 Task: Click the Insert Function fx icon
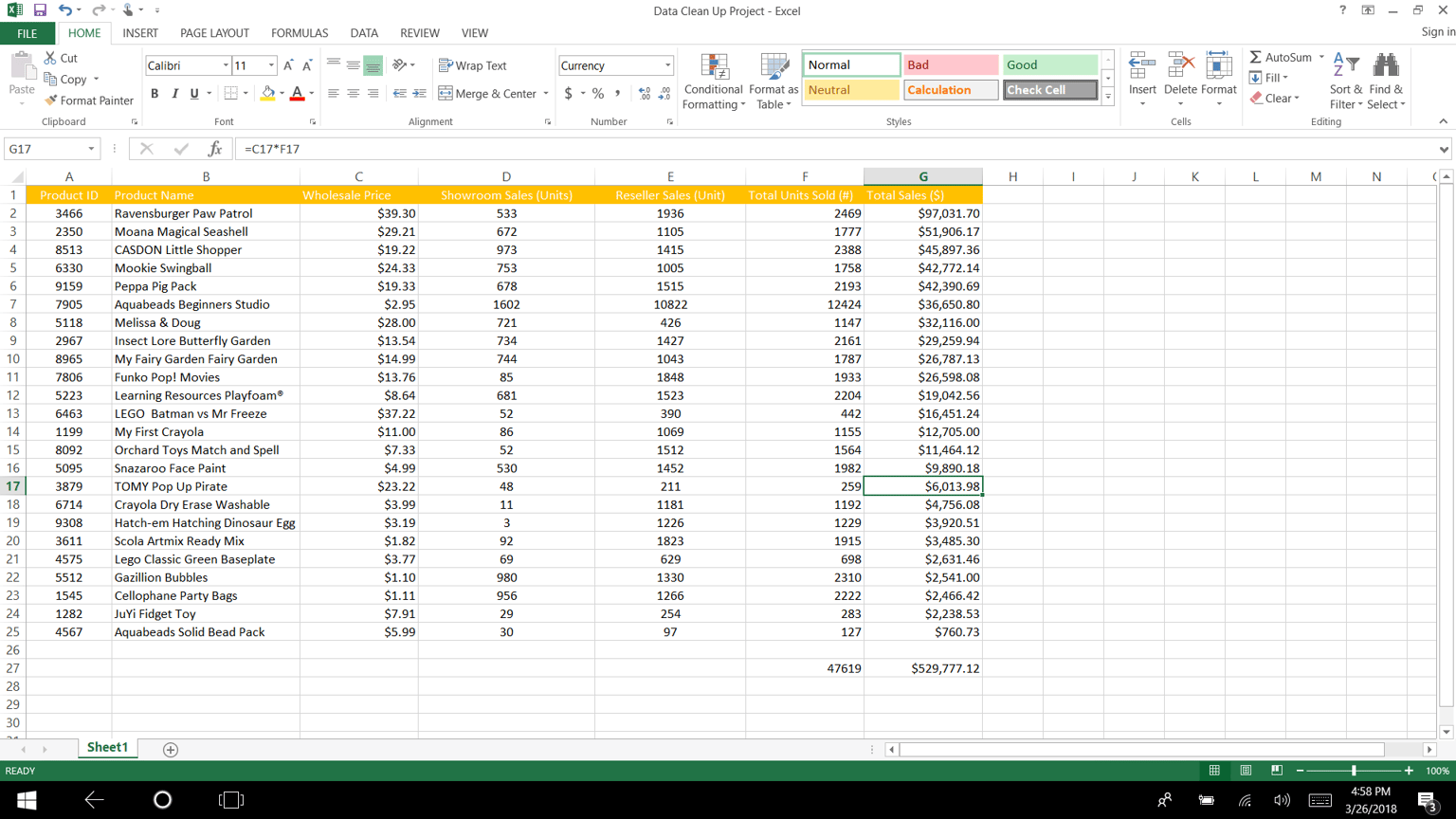[x=215, y=149]
